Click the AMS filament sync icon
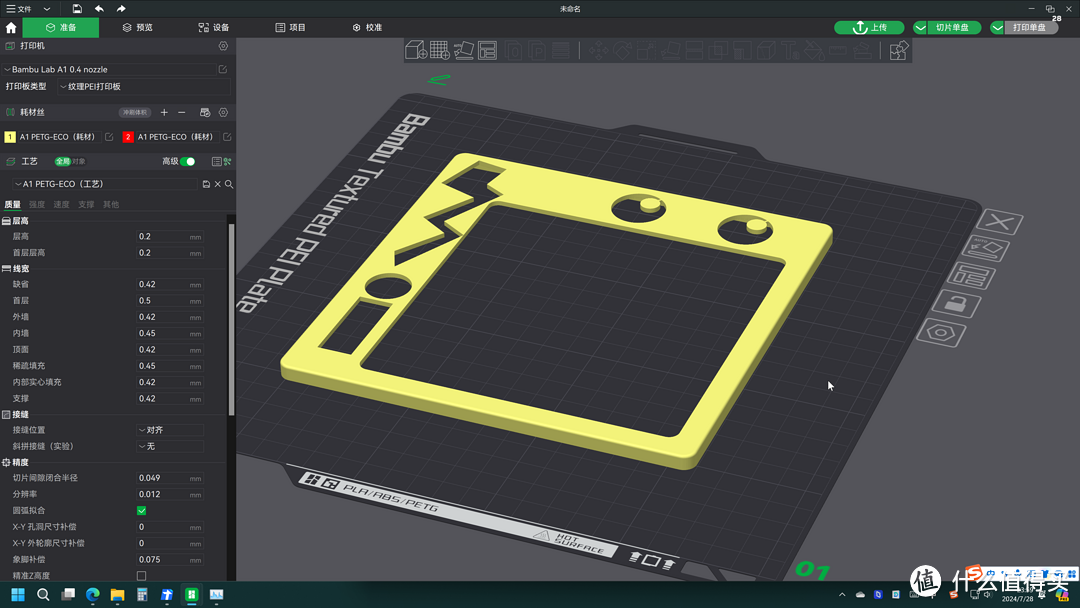This screenshot has width=1080, height=608. pos(205,112)
